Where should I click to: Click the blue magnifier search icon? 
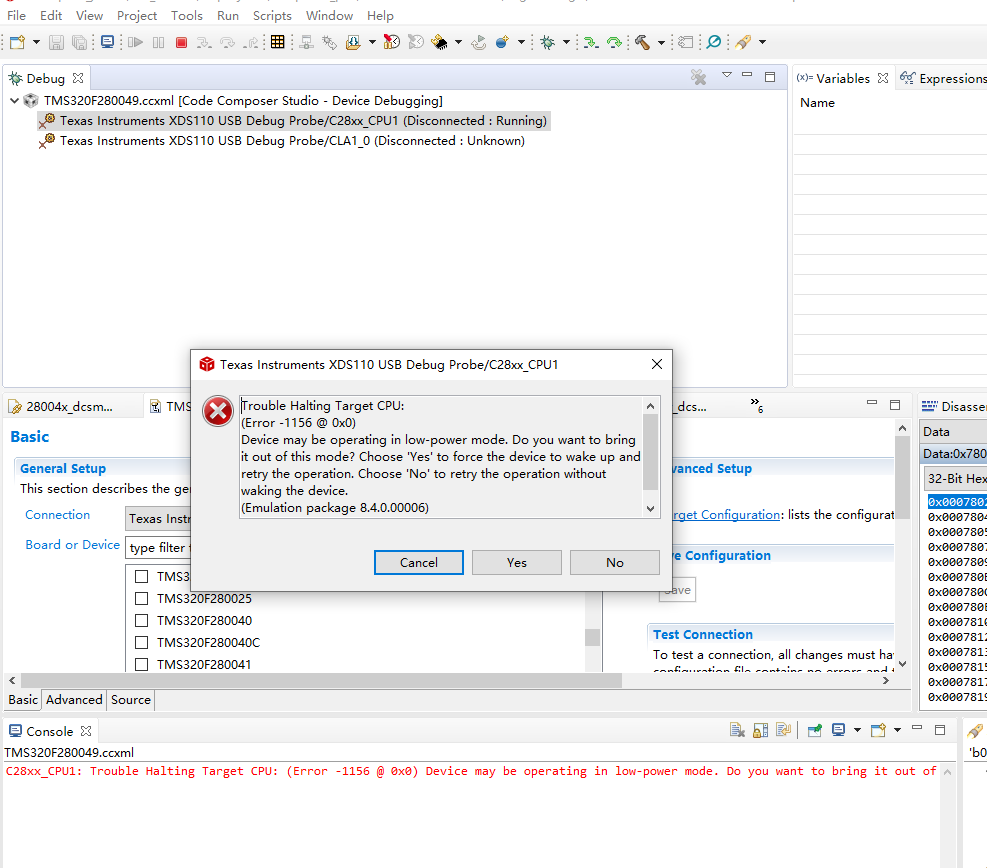click(x=714, y=42)
